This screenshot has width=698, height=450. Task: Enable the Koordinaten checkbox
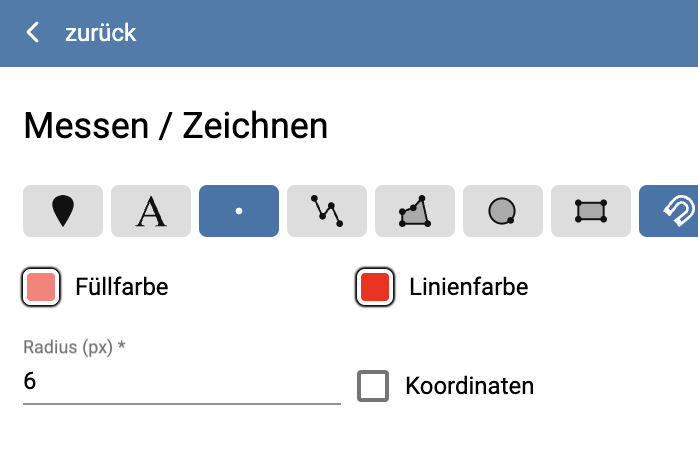373,386
